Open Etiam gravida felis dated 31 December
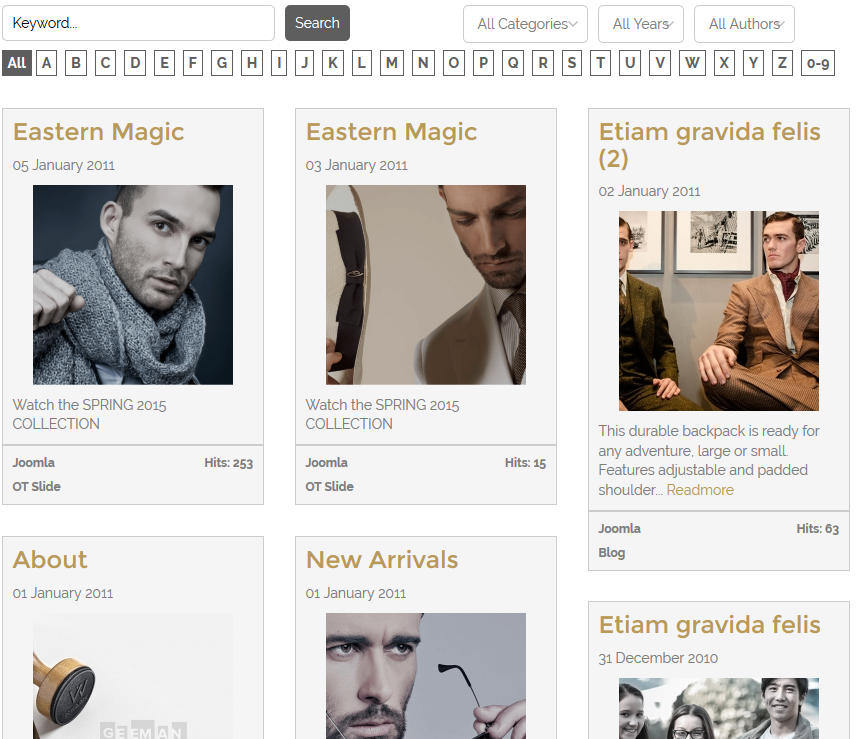 click(x=710, y=625)
